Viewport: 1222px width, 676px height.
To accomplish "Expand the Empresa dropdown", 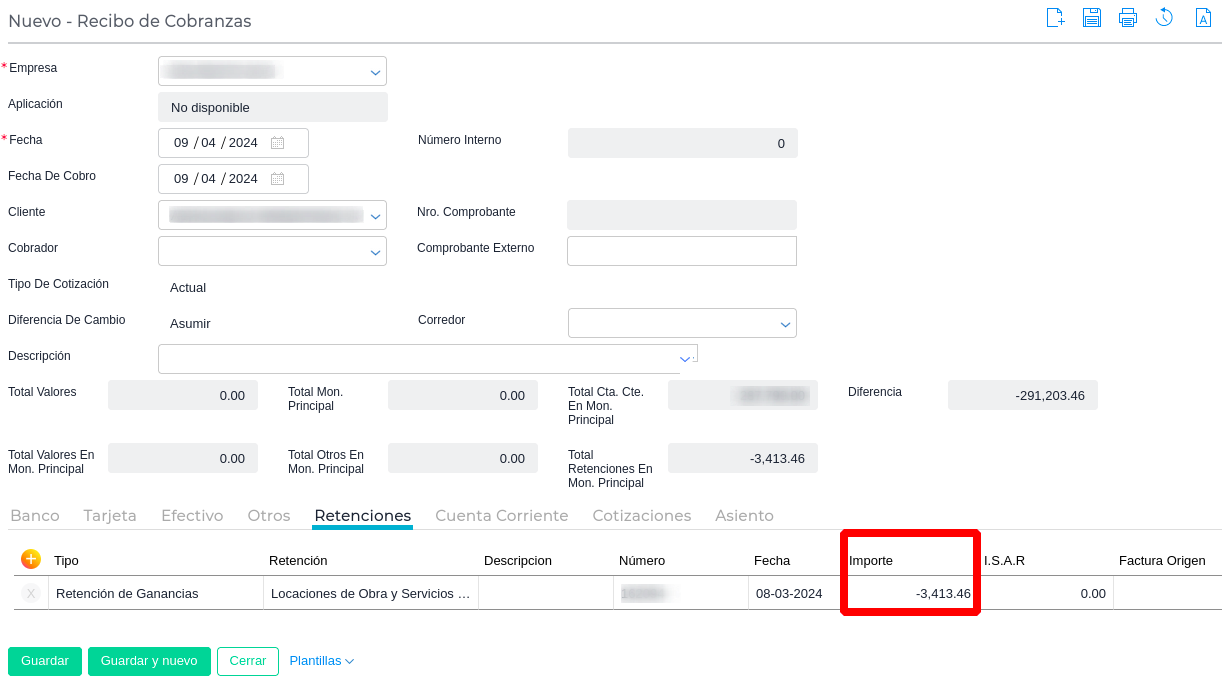I will tap(375, 72).
